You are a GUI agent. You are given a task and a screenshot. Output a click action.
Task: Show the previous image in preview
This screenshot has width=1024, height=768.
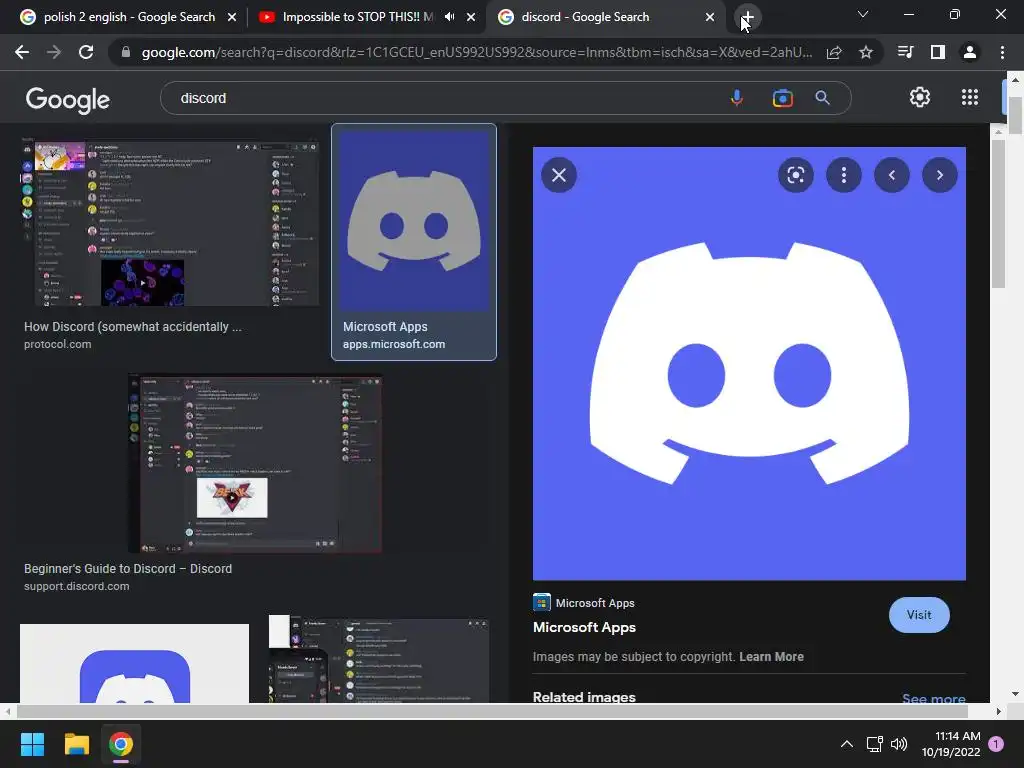(x=891, y=175)
